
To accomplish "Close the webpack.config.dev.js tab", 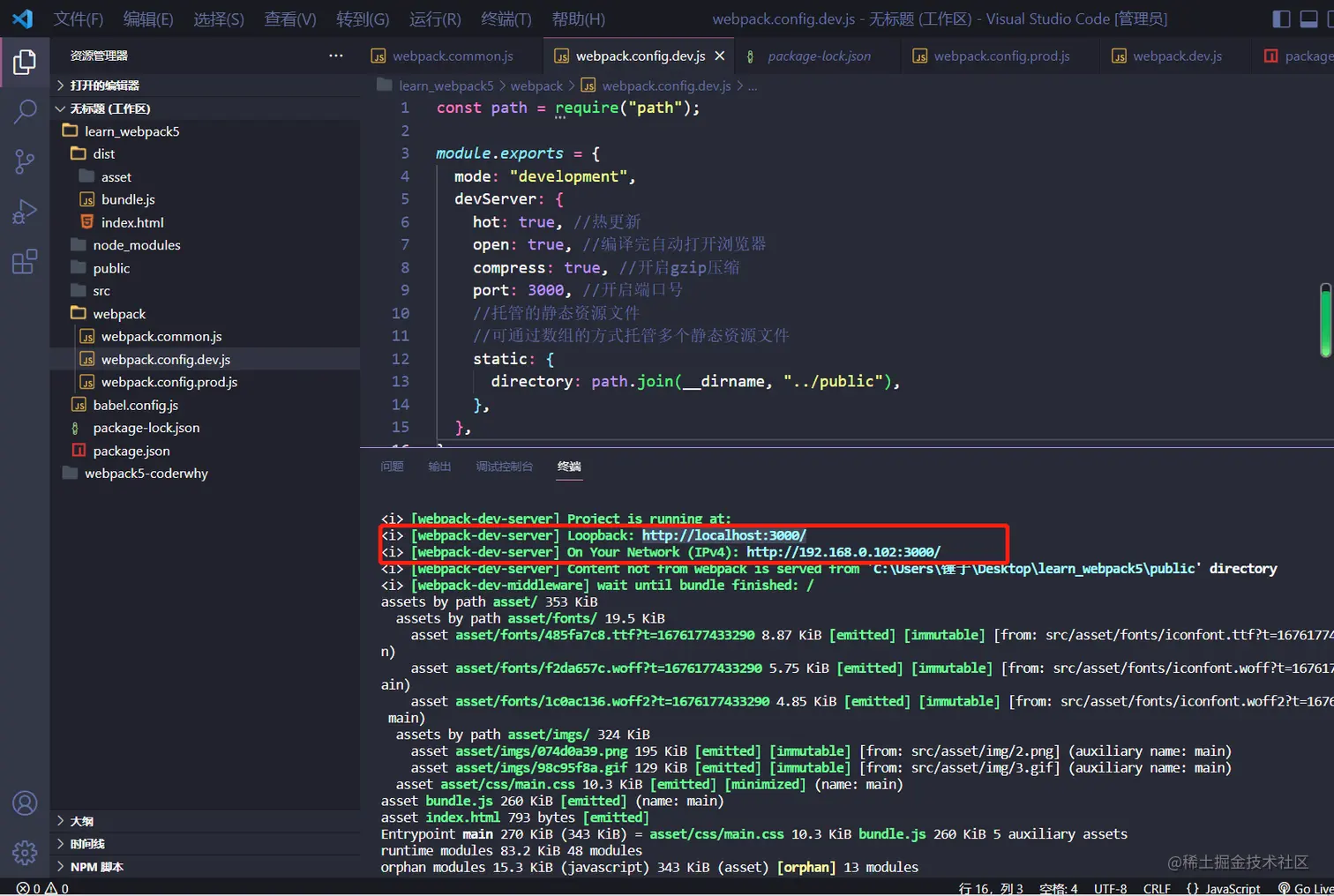I will [x=720, y=56].
